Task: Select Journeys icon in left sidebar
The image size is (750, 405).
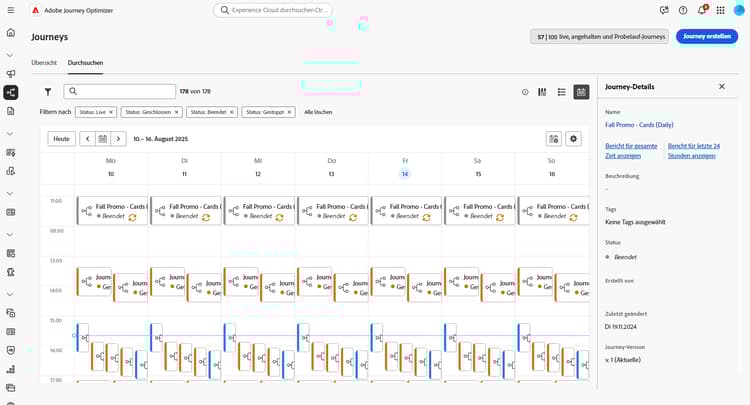Action: pyautogui.click(x=11, y=92)
